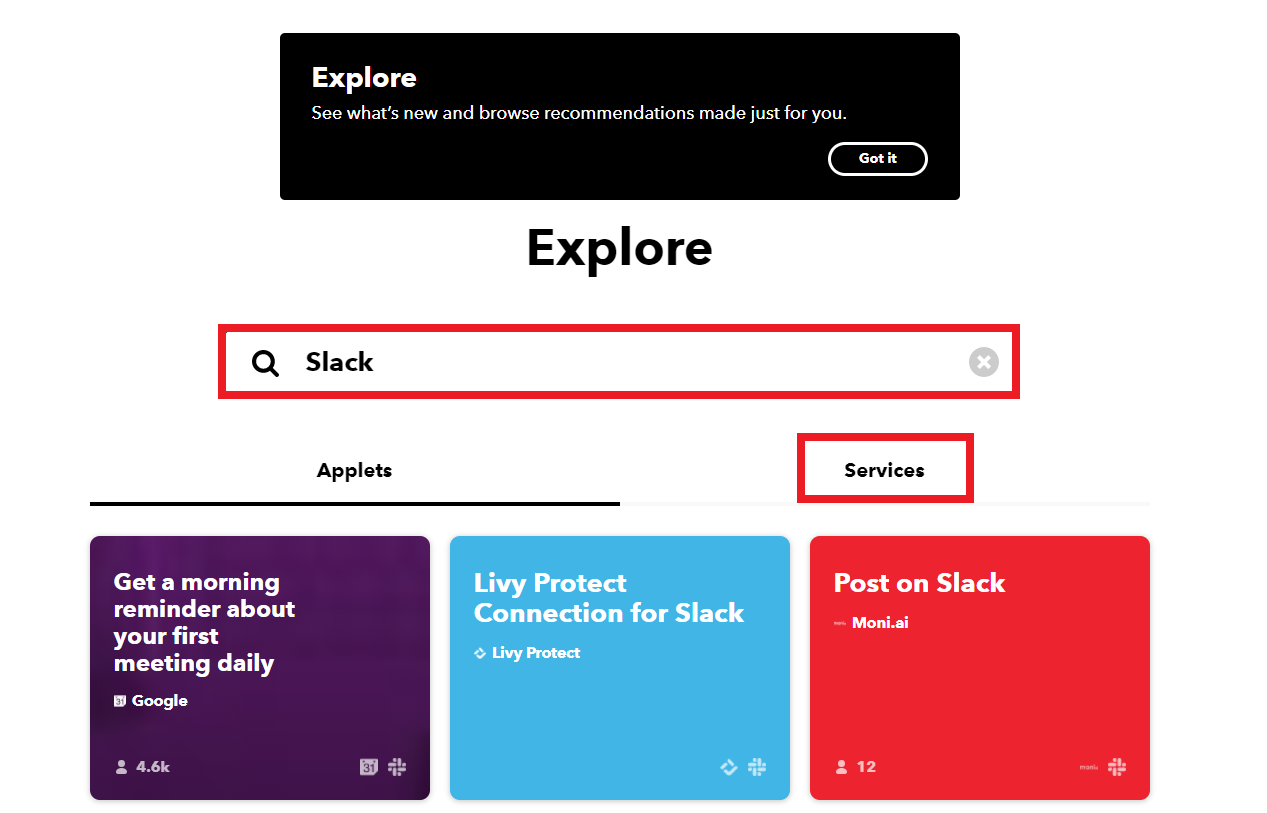This screenshot has width=1267, height=813.
Task: Click the magnifying glass search icon
Action: (x=264, y=362)
